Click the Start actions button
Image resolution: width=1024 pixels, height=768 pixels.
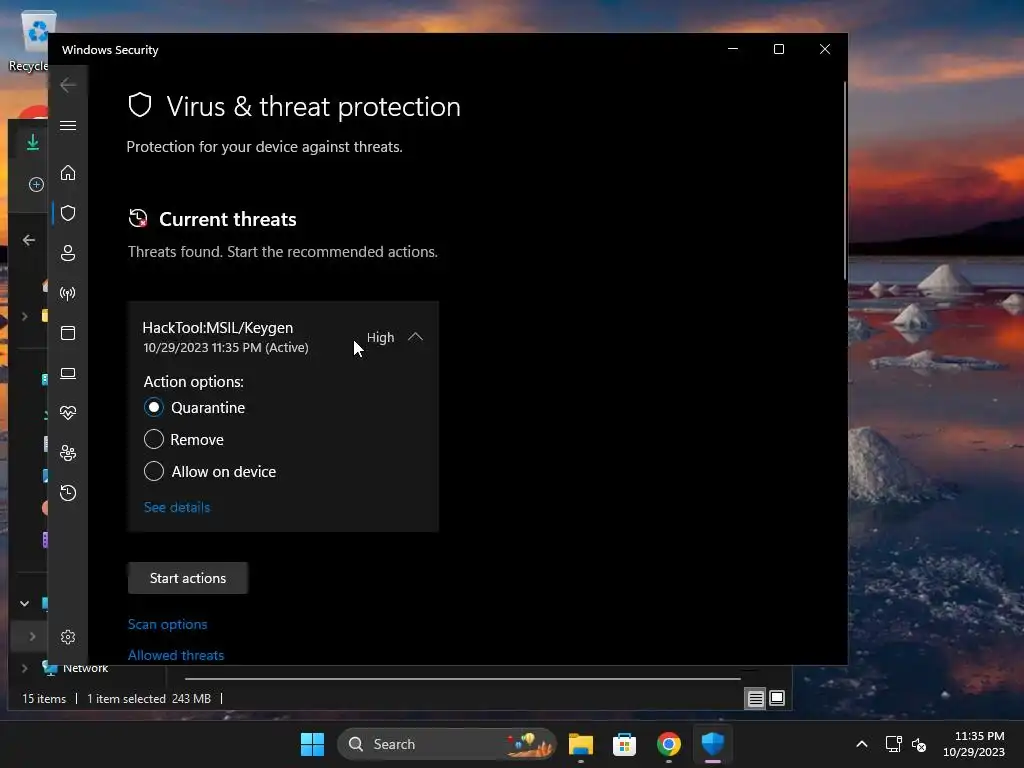188,578
